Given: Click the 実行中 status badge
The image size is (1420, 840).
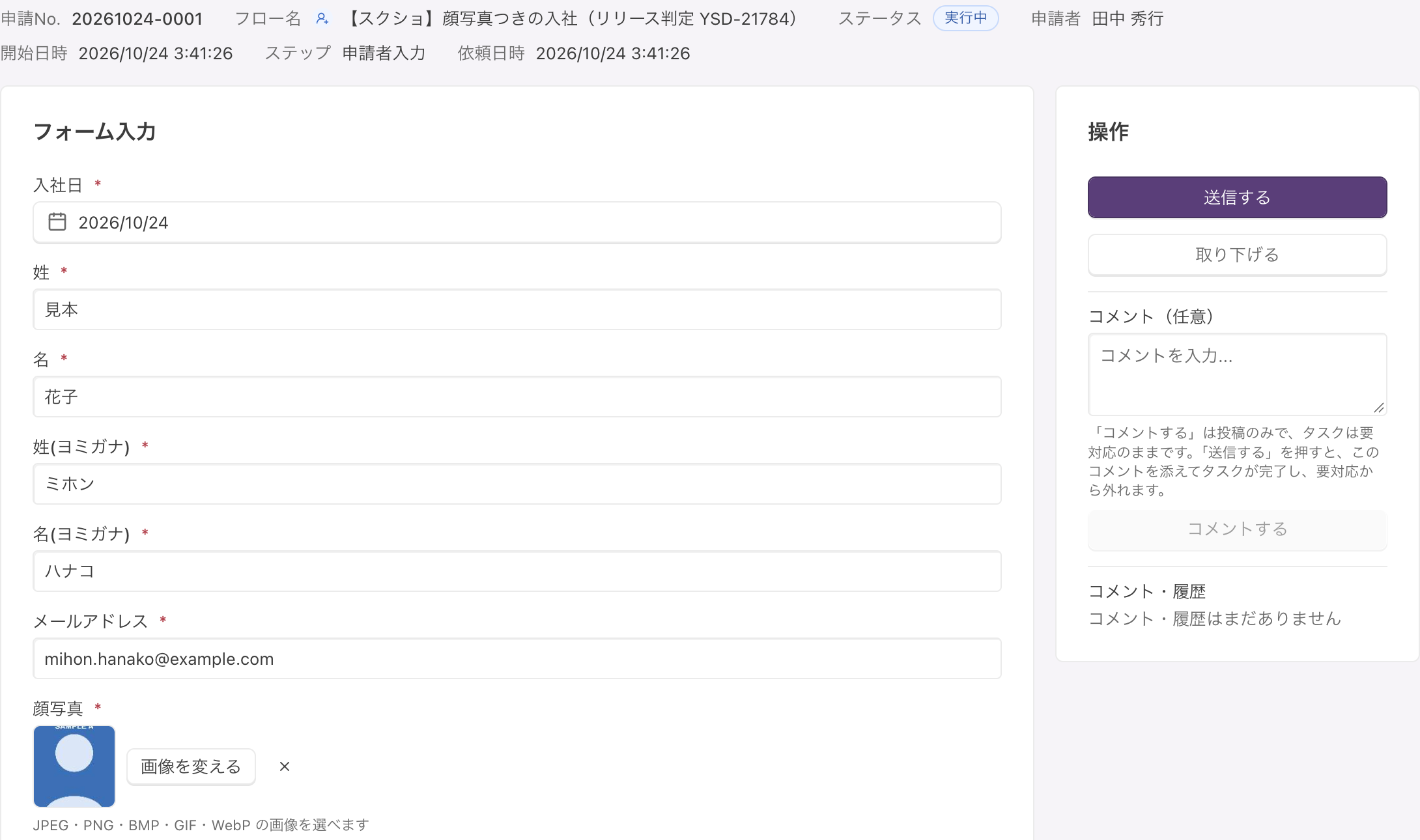Looking at the screenshot, I should 965,19.
